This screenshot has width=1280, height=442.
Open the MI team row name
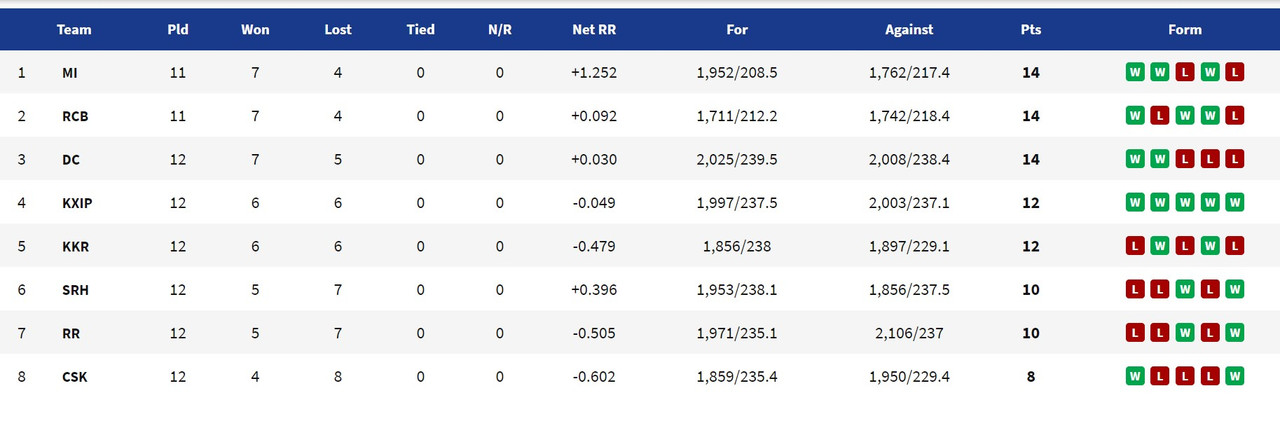click(69, 72)
